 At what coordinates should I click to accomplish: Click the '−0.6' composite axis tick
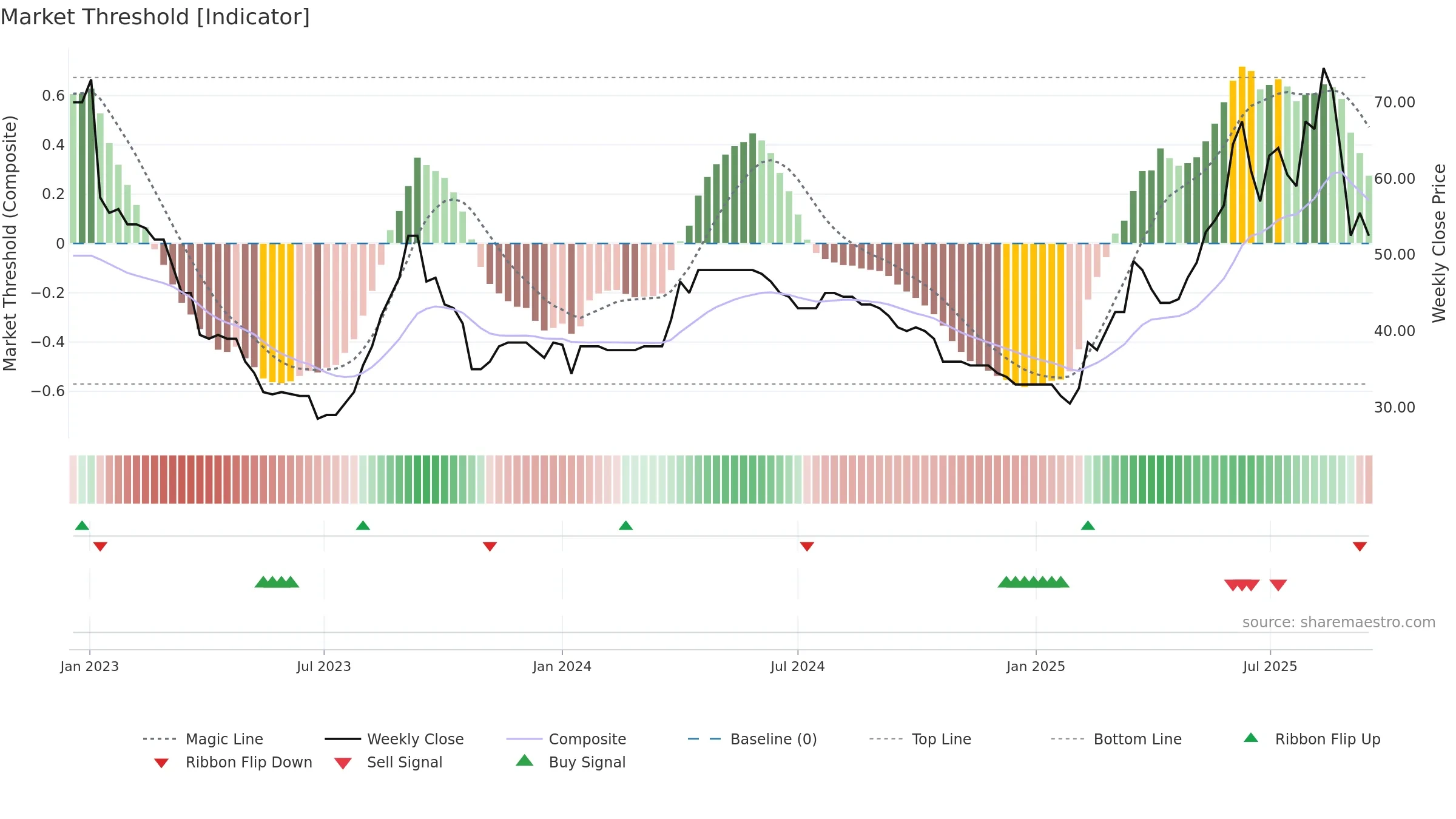click(x=48, y=391)
